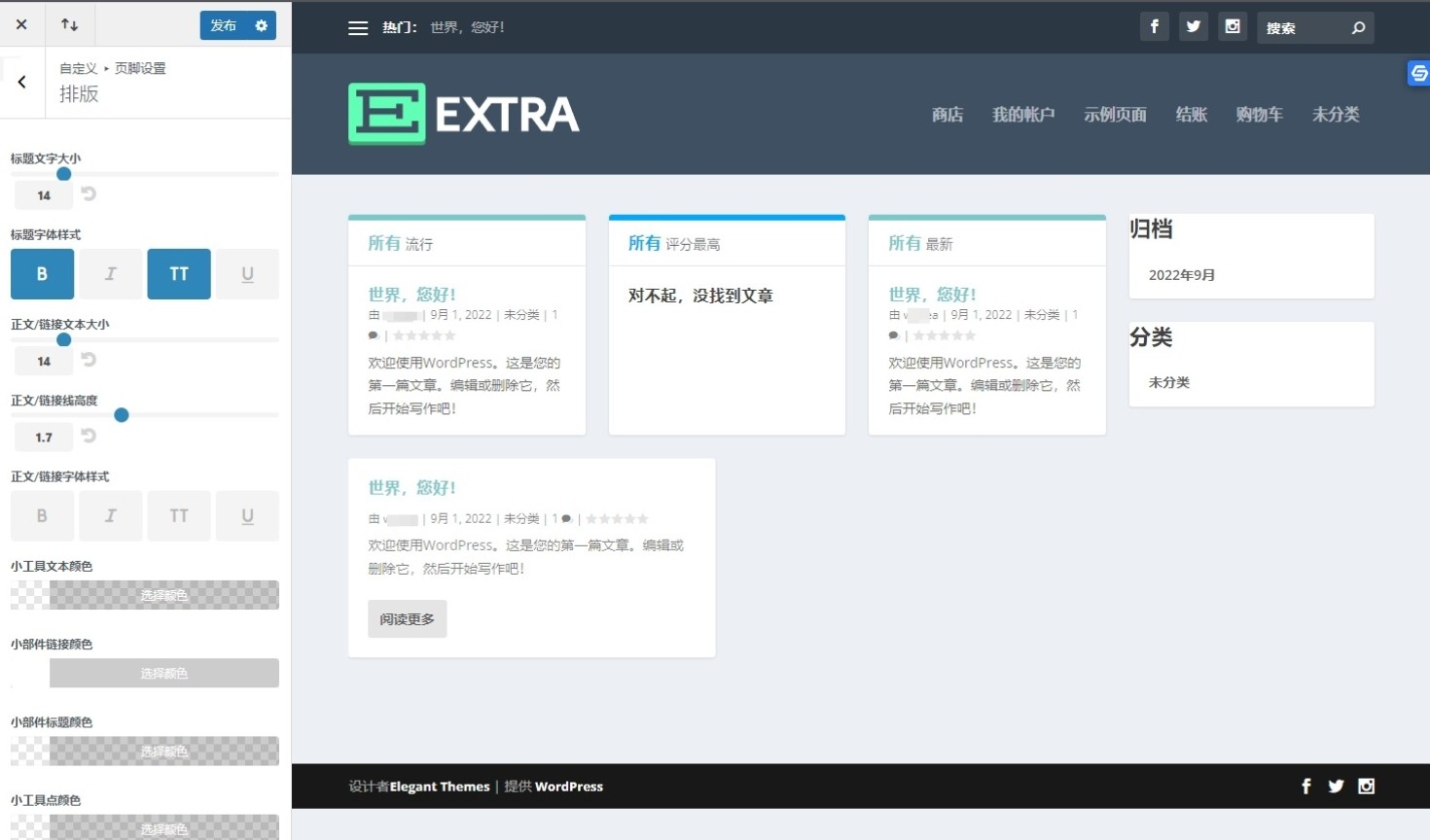Click the Facebook icon in top bar

(1155, 26)
